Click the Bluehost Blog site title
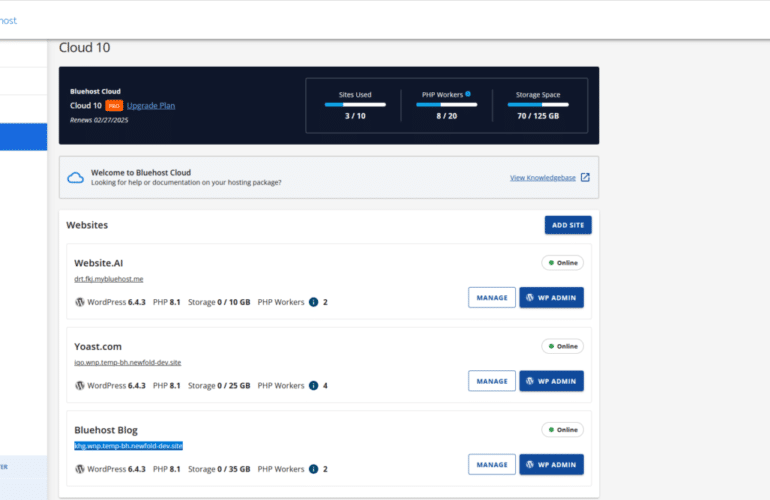Screen dimensions: 770x500 [x=106, y=430]
